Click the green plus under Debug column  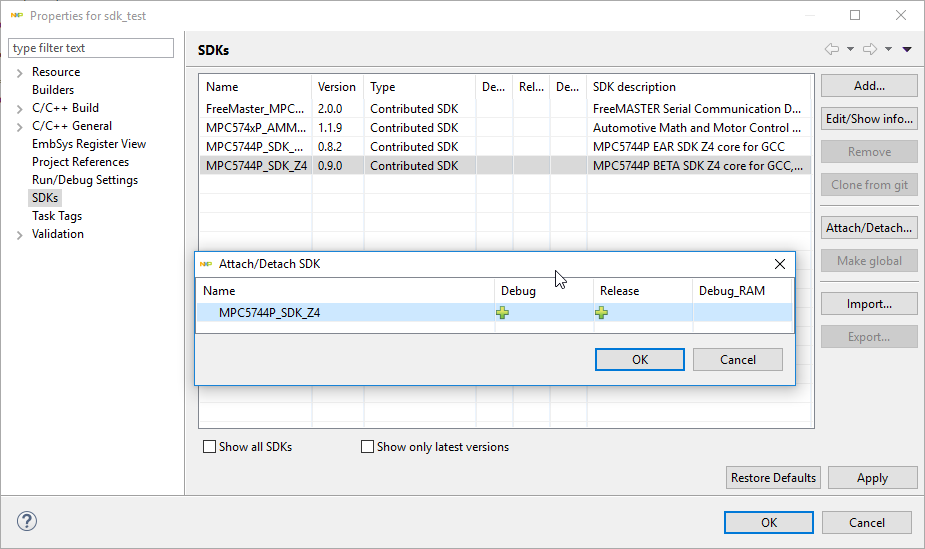click(x=502, y=313)
